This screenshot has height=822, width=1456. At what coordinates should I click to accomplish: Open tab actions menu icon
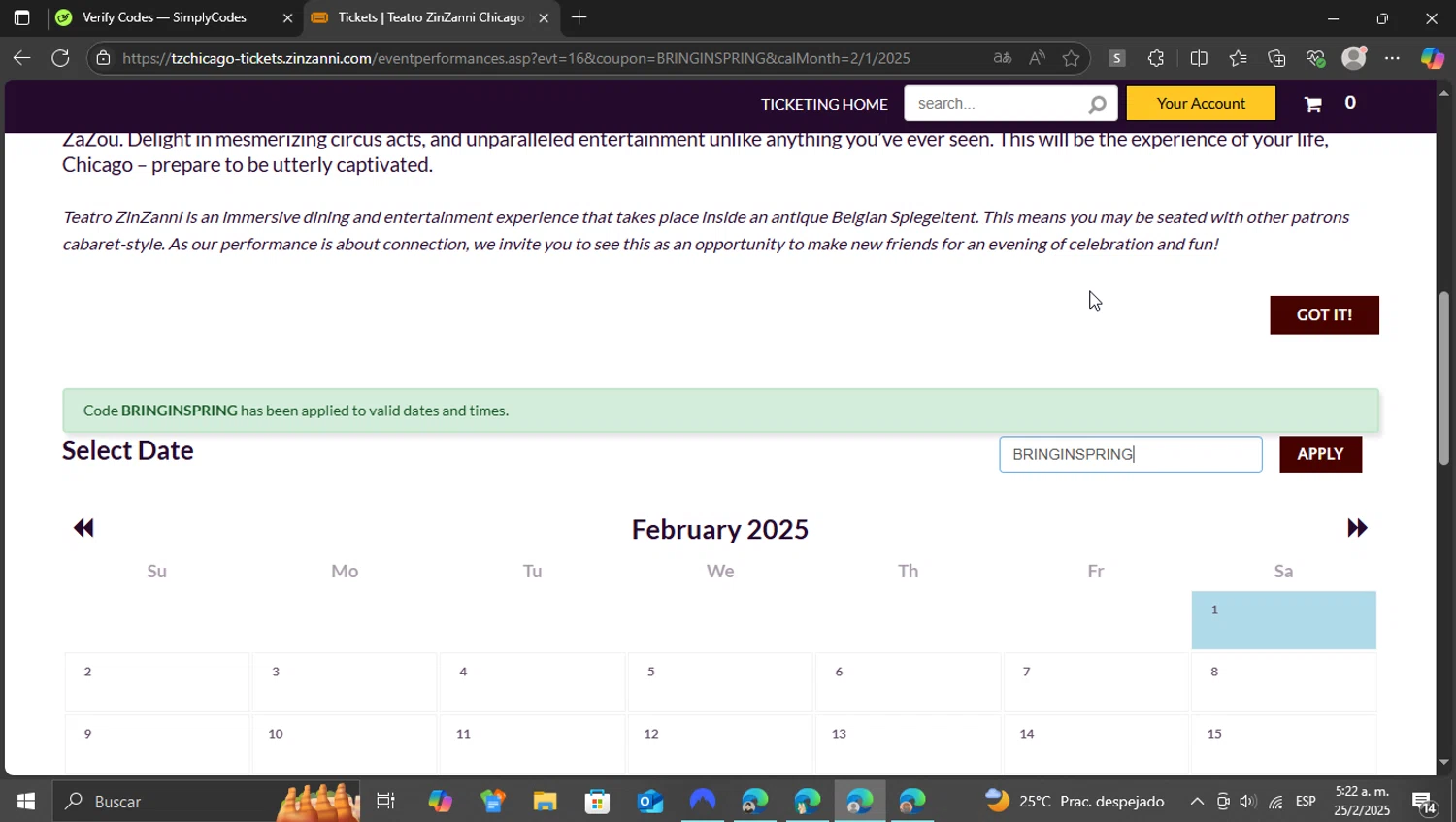tap(21, 17)
